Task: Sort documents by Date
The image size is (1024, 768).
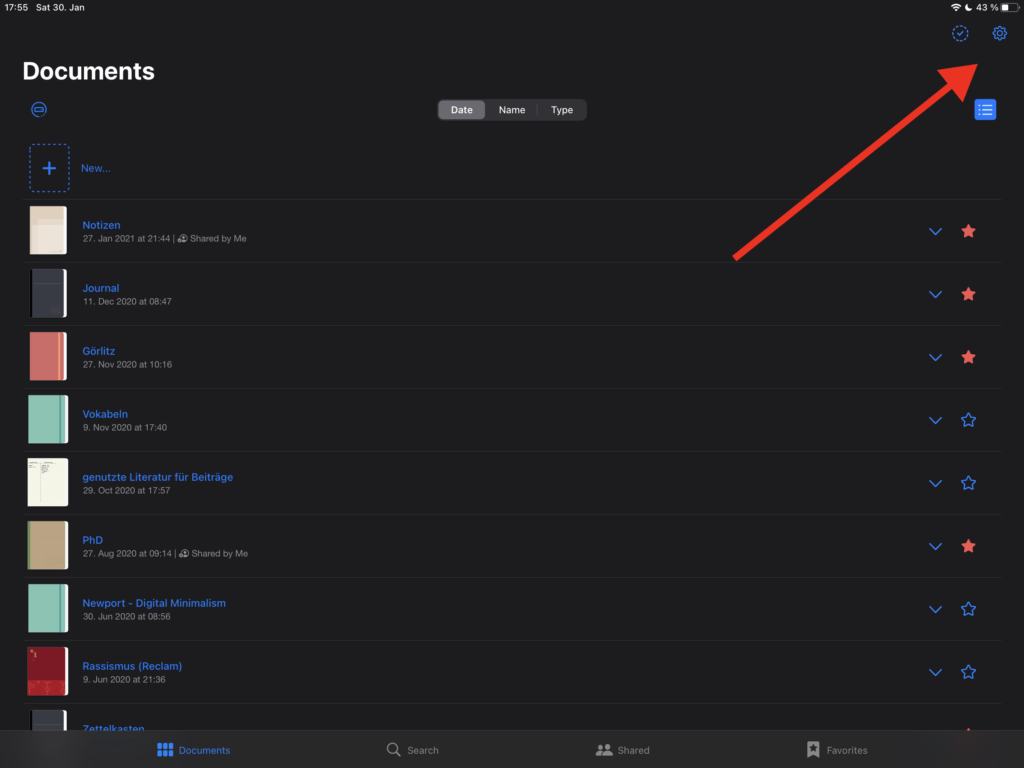Action: tap(461, 110)
